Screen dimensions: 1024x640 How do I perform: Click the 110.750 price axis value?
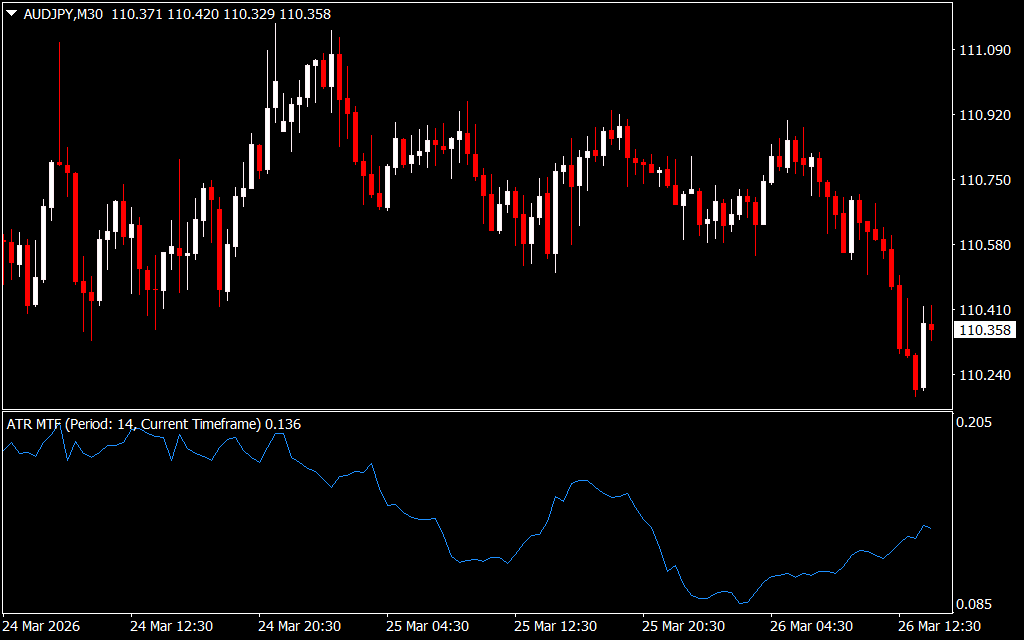tap(985, 181)
